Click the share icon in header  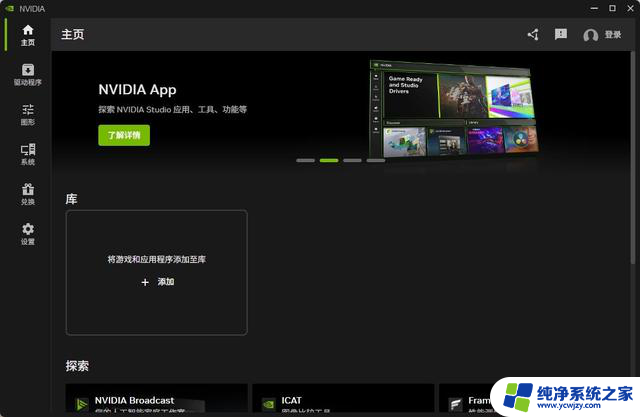click(x=533, y=35)
